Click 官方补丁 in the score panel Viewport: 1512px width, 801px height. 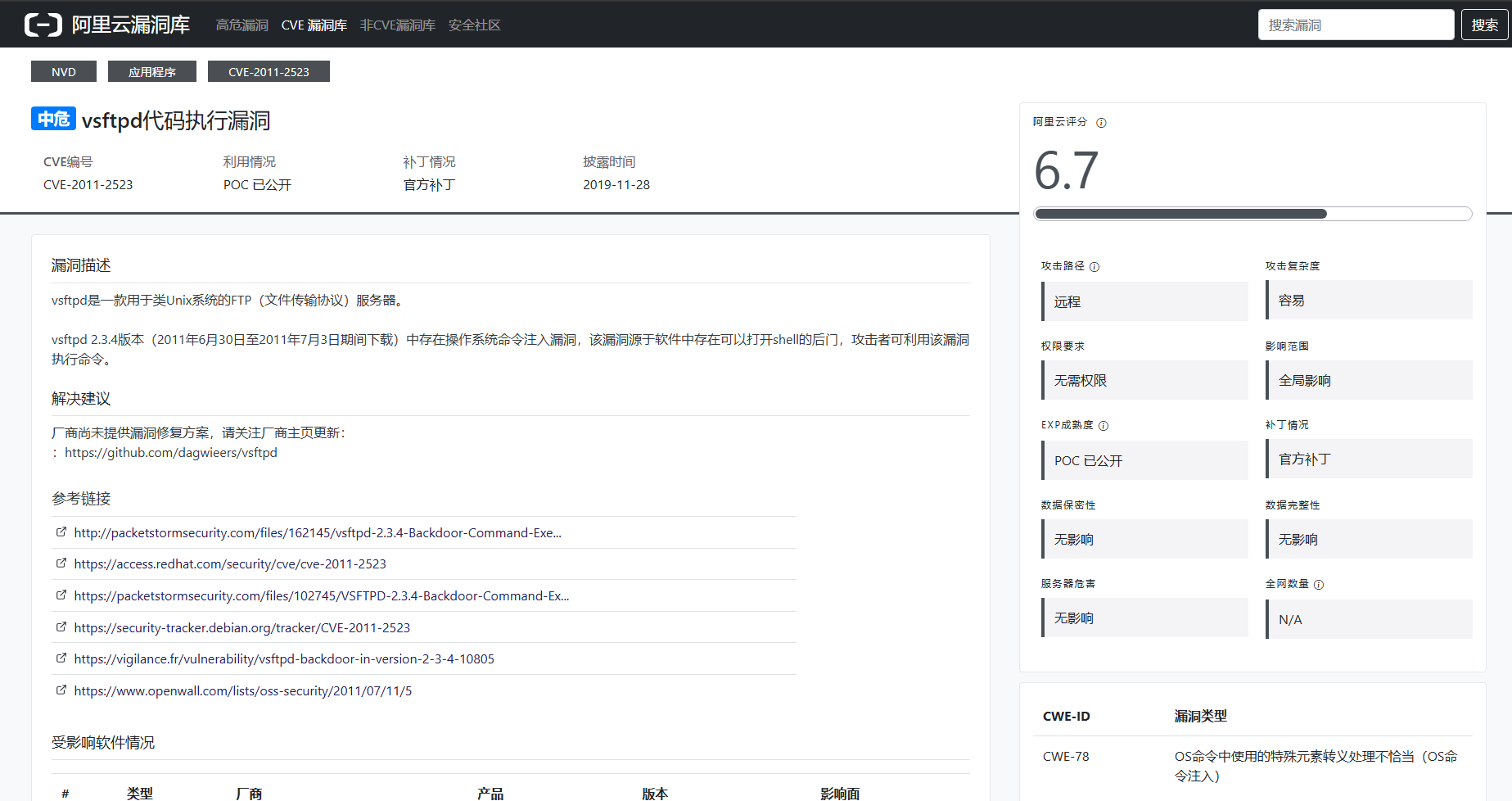[1369, 459]
